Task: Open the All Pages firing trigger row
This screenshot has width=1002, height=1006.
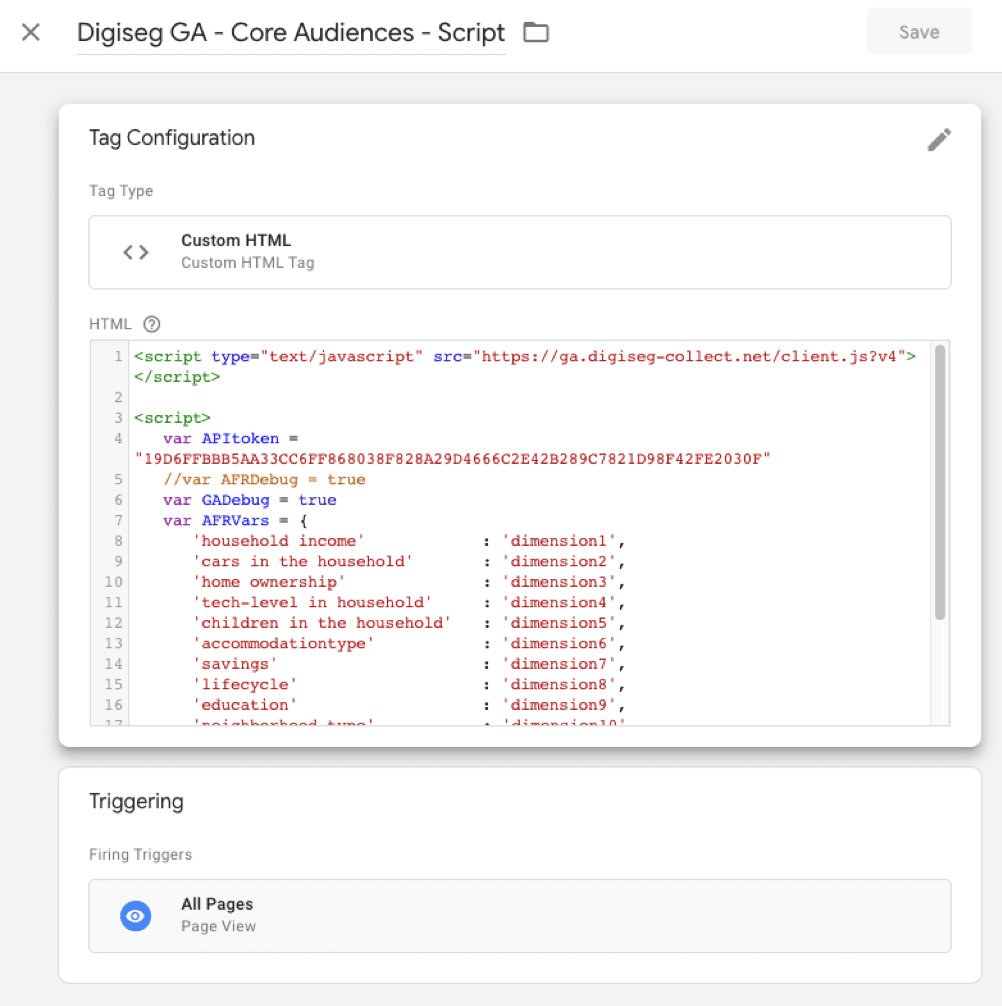Action: [x=520, y=916]
